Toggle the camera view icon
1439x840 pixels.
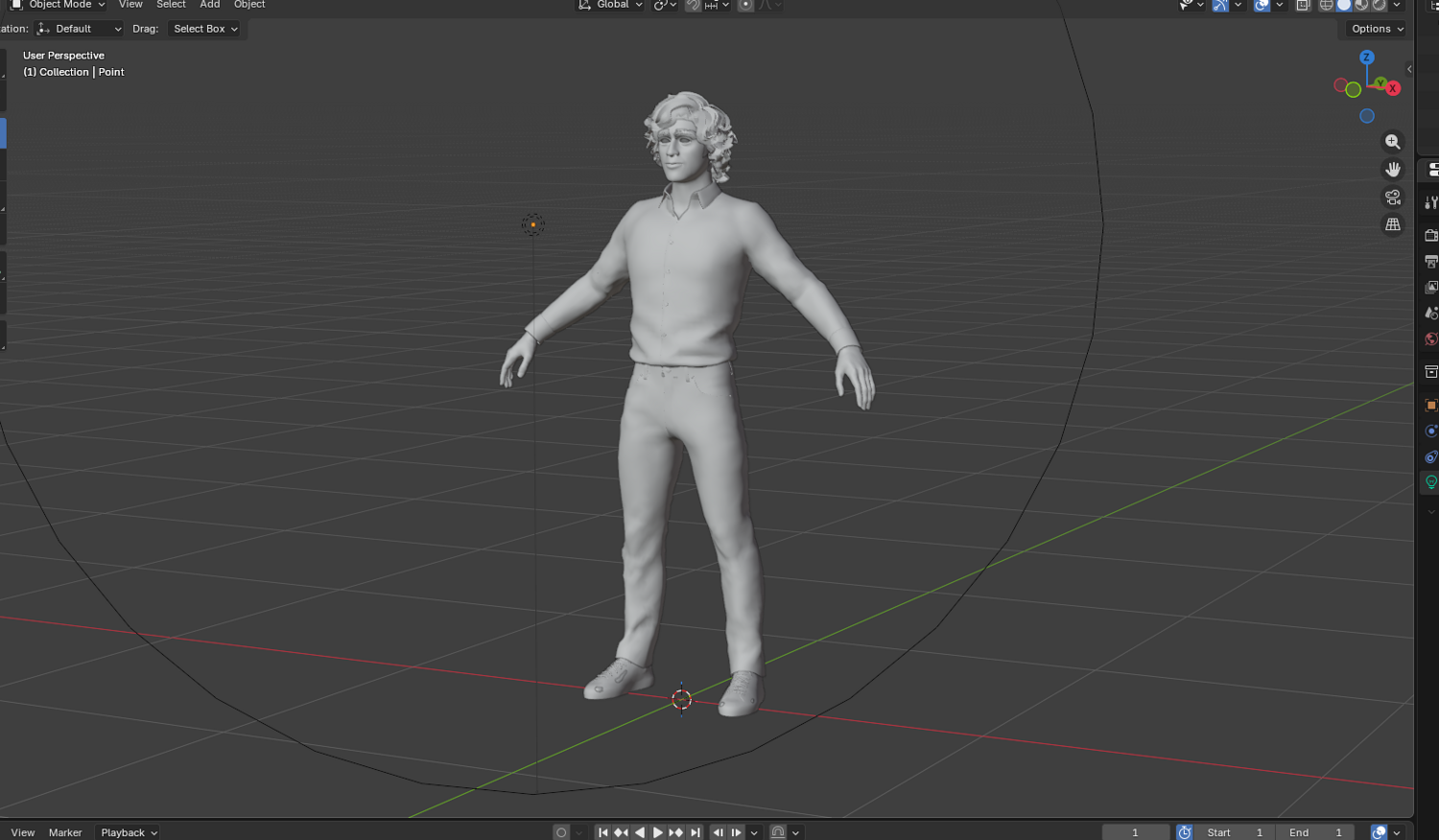click(1393, 198)
